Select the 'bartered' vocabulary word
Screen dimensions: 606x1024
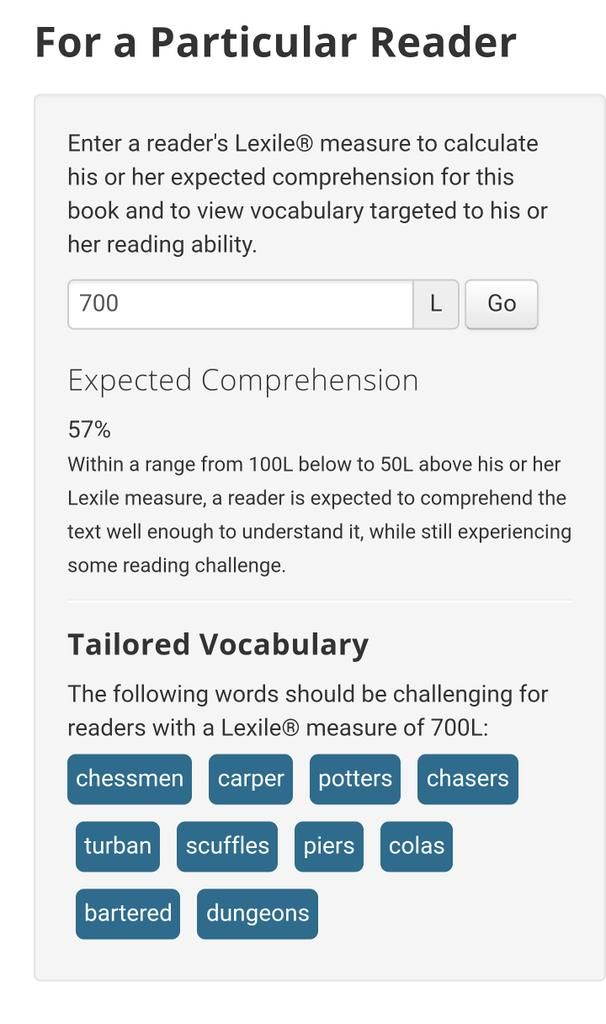128,913
